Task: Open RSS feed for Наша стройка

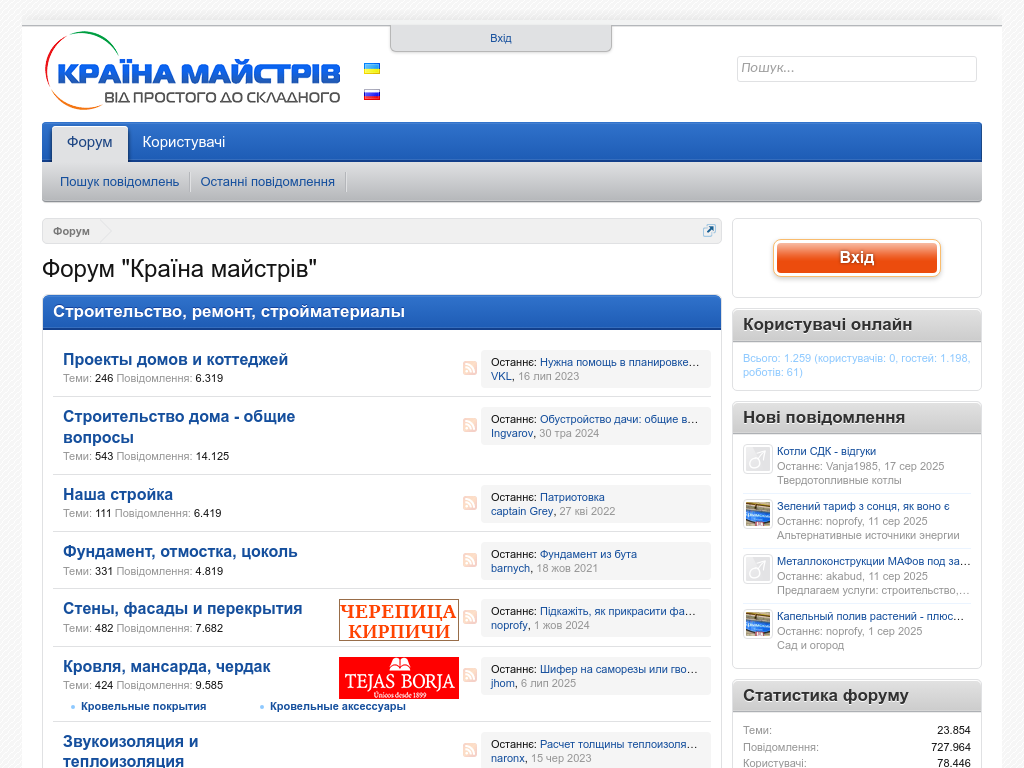Action: 470,503
